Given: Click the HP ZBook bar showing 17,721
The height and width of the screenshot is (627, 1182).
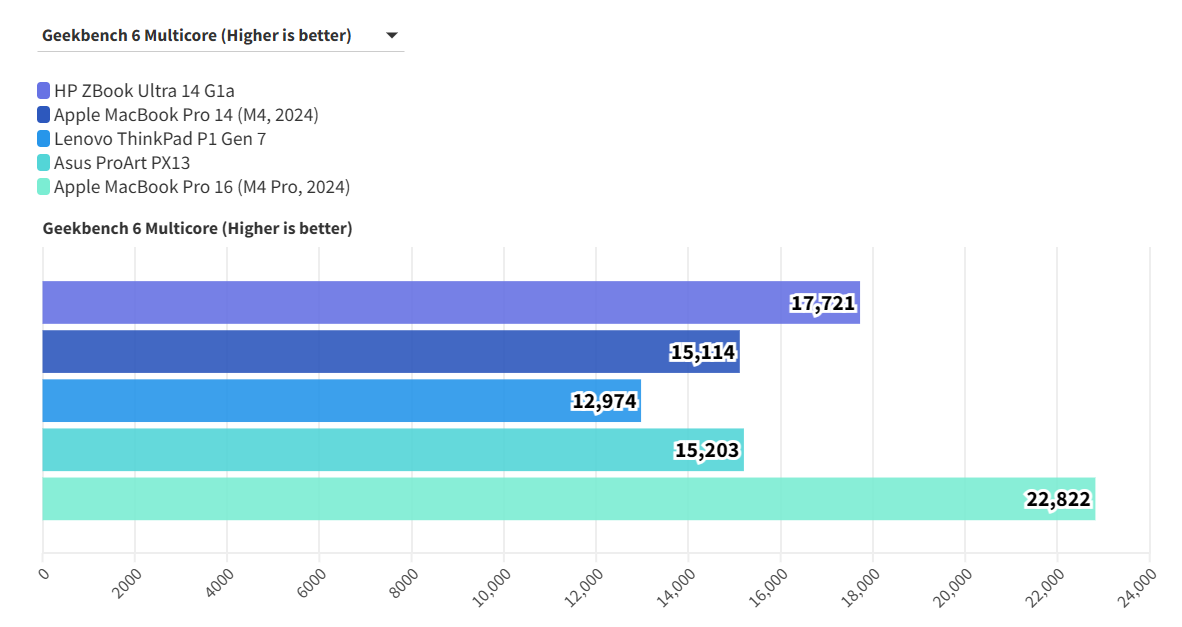Looking at the screenshot, I should pos(400,302).
